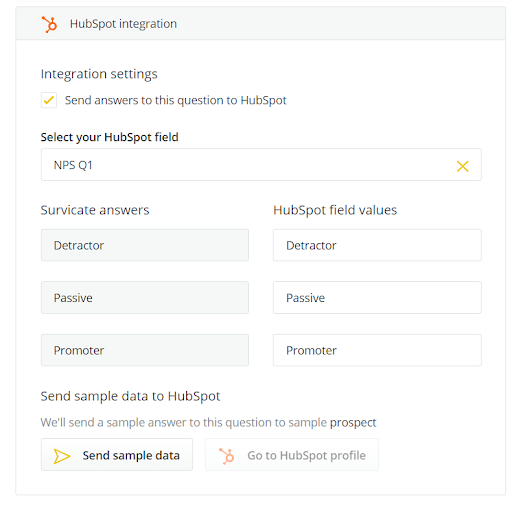Click the 'Select your HubSpot field' label
The width and height of the screenshot is (512, 505).
[x=110, y=137]
